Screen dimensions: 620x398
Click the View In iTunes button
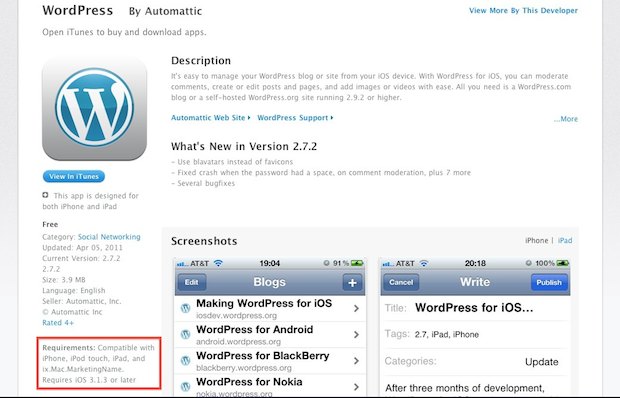click(x=74, y=176)
